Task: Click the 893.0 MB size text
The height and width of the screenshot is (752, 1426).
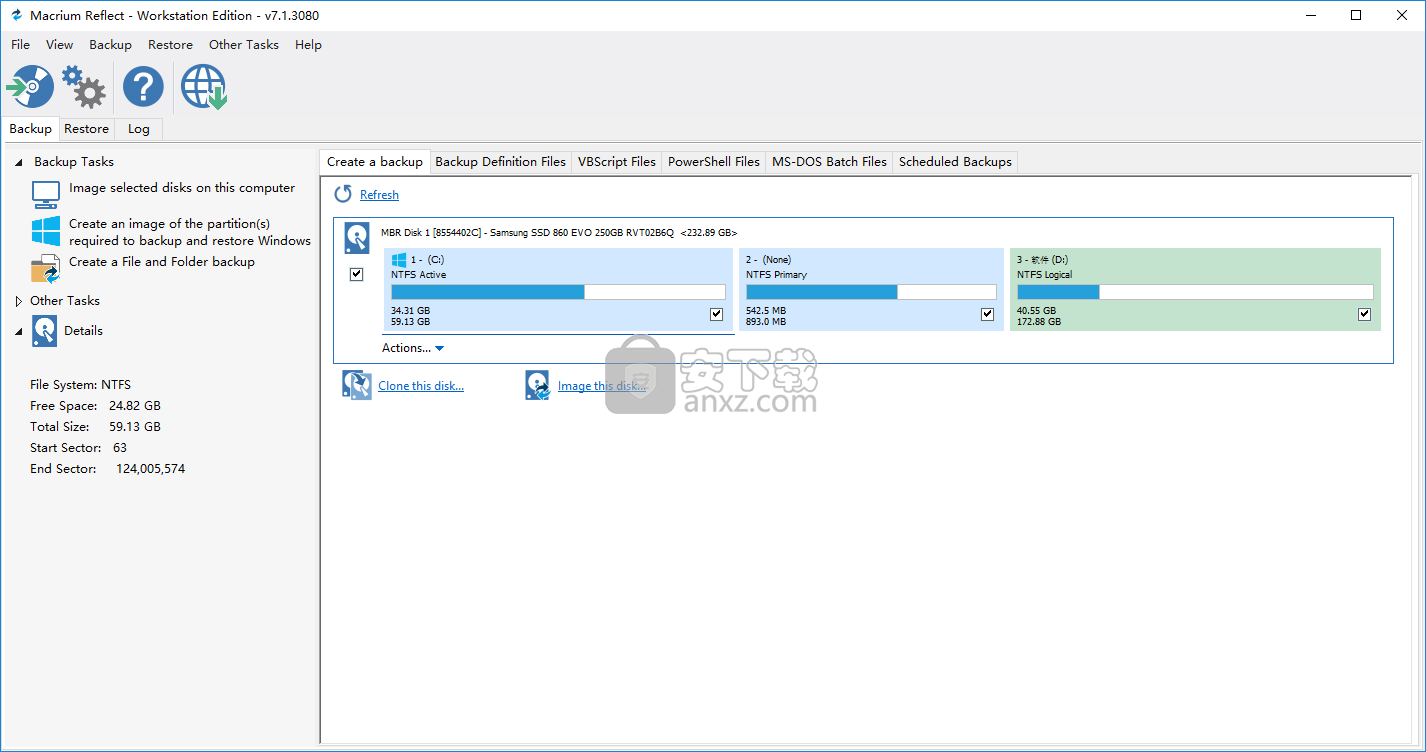Action: [x=766, y=322]
